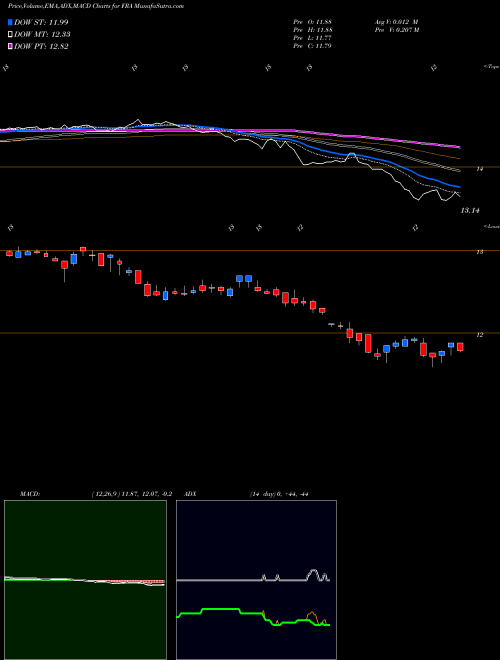Click the 'Pre C: 11.79' close value
The image size is (500, 660).
click(x=312, y=46)
